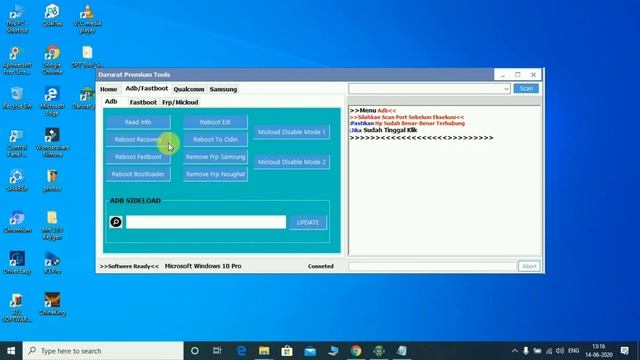Open the Microsoft Edge desktop shortcut
640x360 pixels.
(x=52, y=102)
